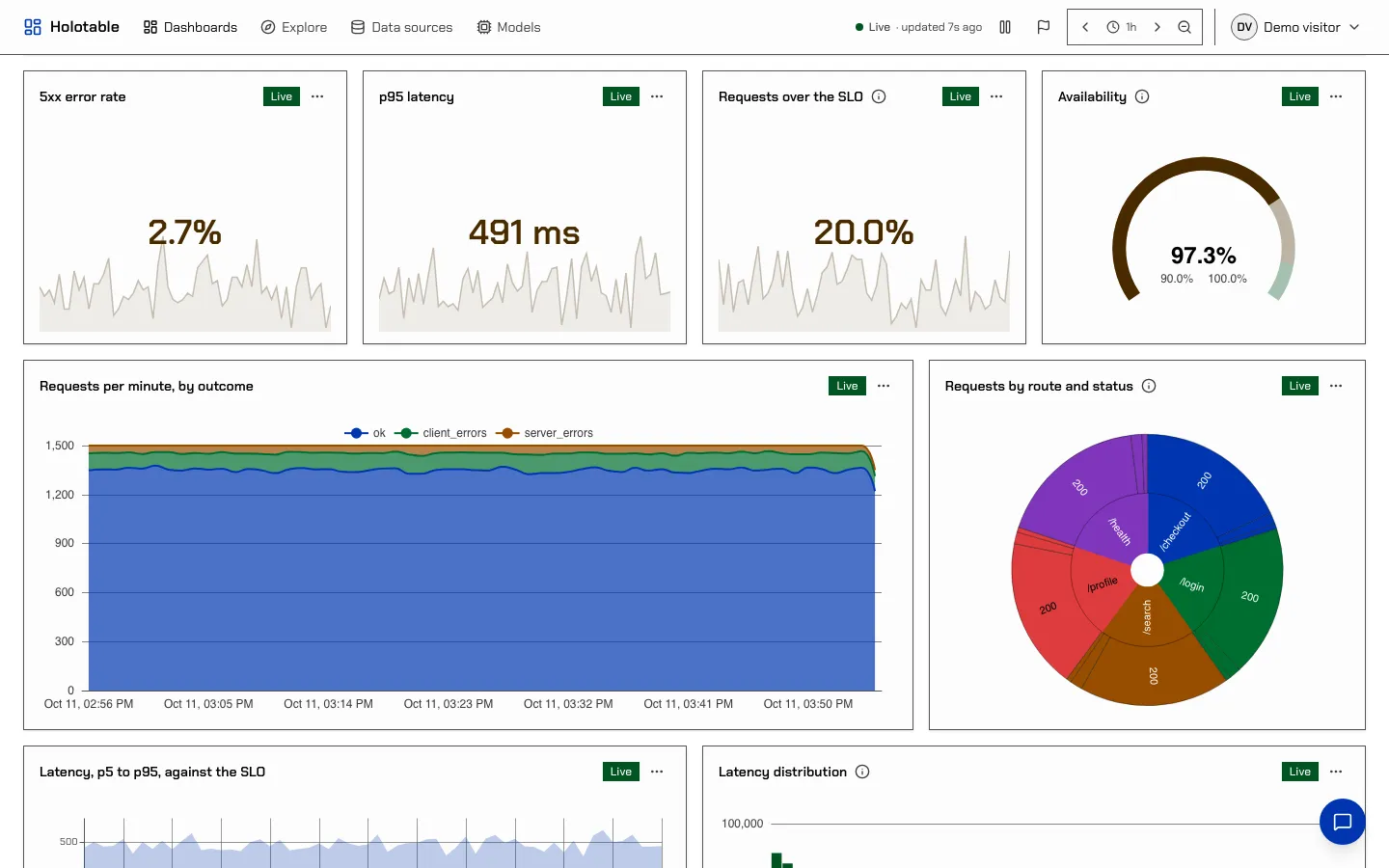1389x868 pixels.
Task: Show info for Requests over the SLO
Action: pos(879,96)
